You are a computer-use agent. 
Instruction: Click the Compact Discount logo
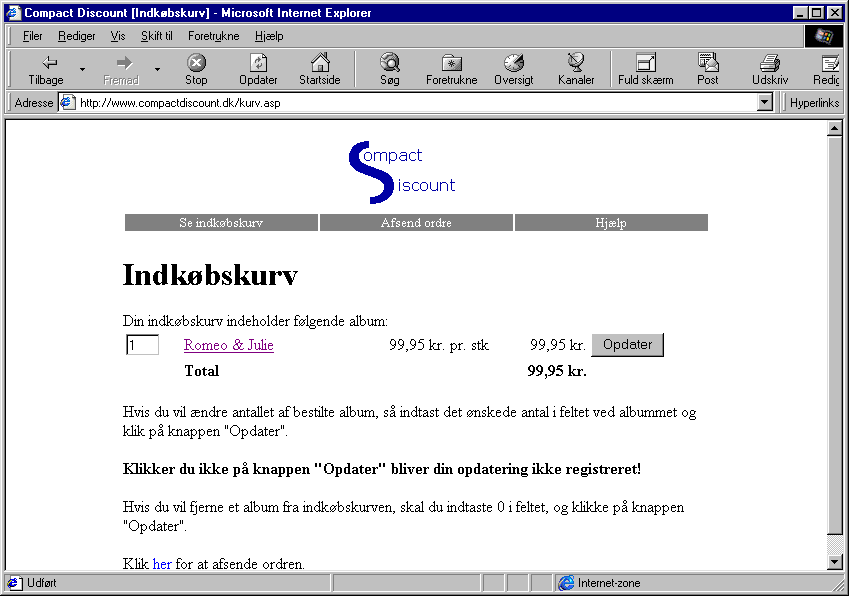402,172
